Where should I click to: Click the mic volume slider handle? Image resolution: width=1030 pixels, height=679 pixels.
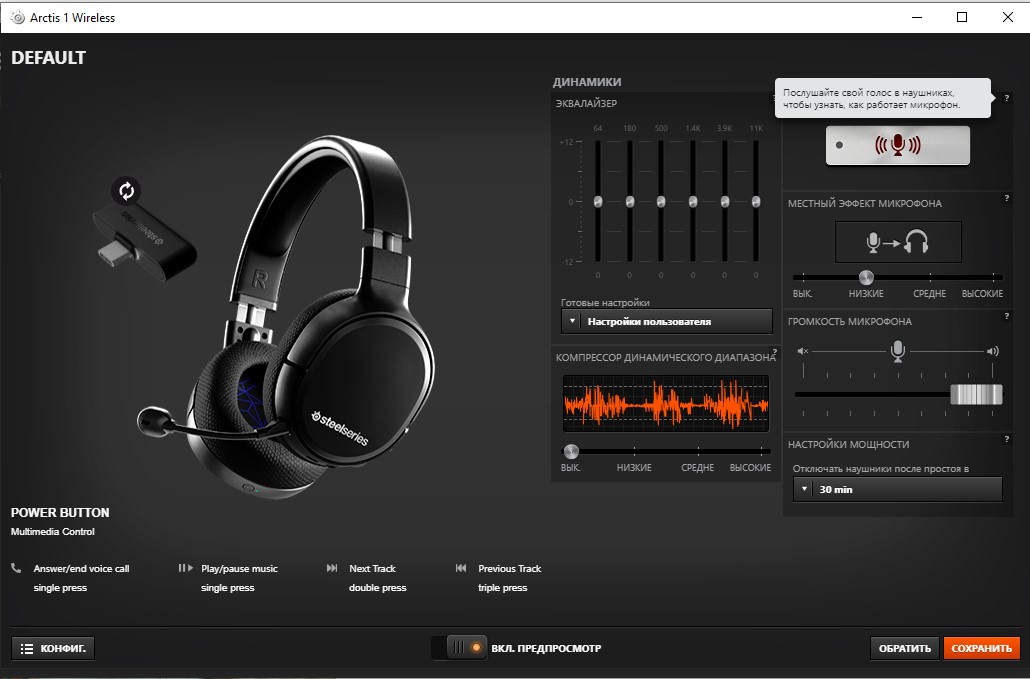pyautogui.click(x=976, y=395)
